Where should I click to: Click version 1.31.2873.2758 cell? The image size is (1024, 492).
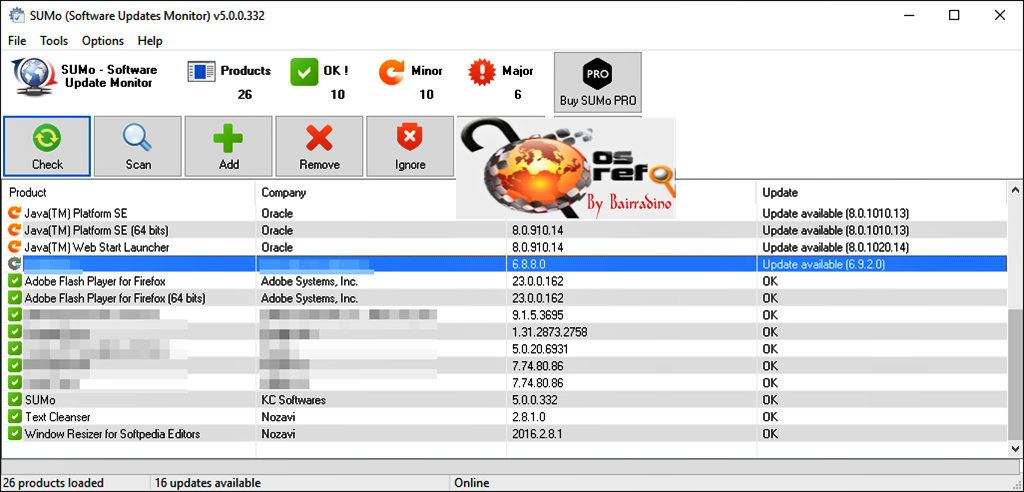coord(550,332)
